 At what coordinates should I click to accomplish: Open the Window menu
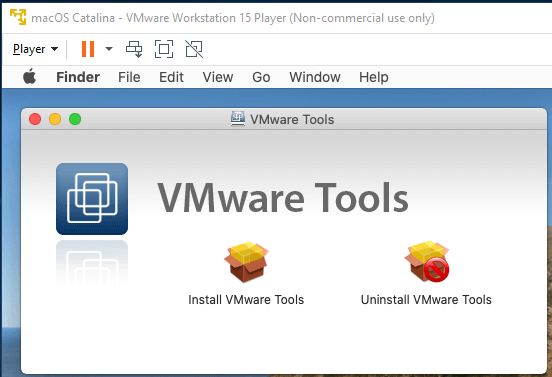point(315,77)
